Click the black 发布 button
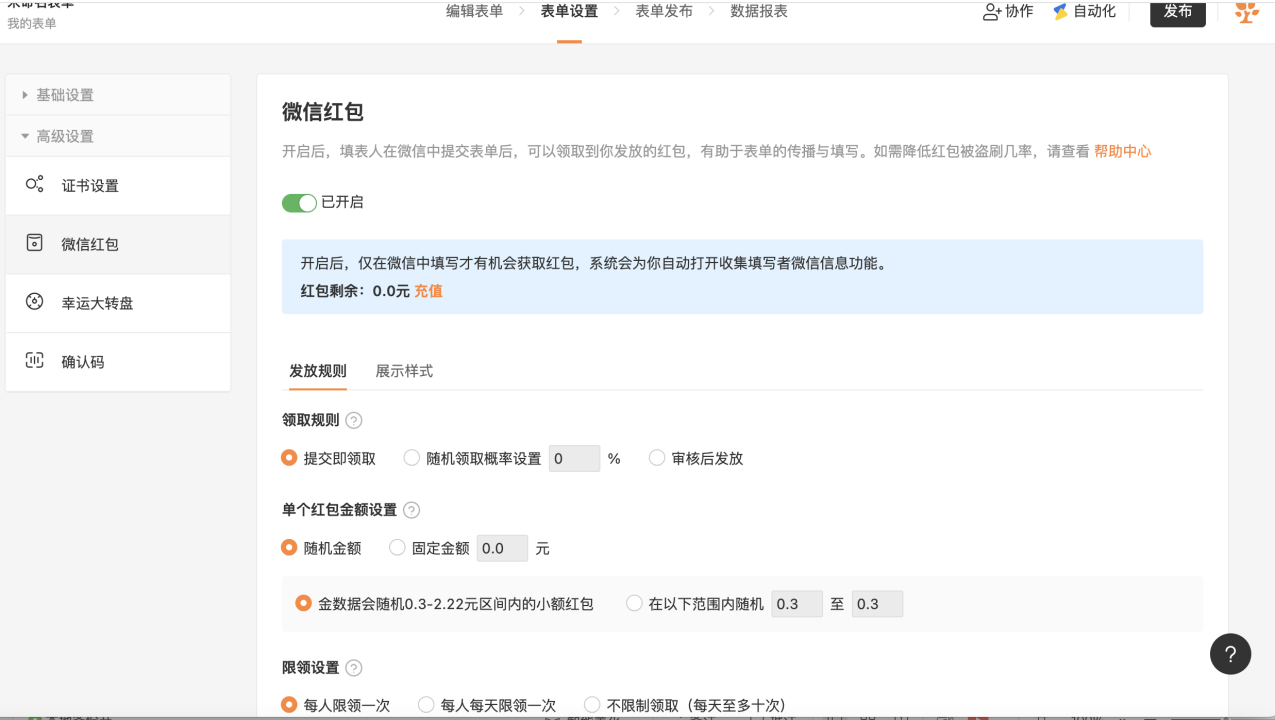1275x720 pixels. coord(1178,12)
